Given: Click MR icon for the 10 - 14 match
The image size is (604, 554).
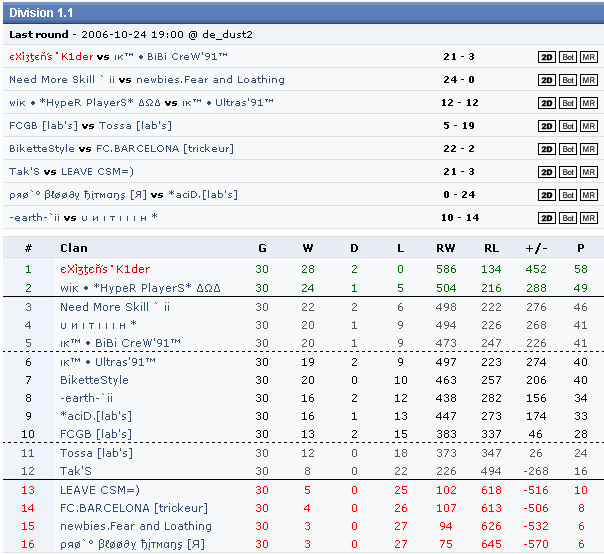Looking at the screenshot, I should coord(589,218).
